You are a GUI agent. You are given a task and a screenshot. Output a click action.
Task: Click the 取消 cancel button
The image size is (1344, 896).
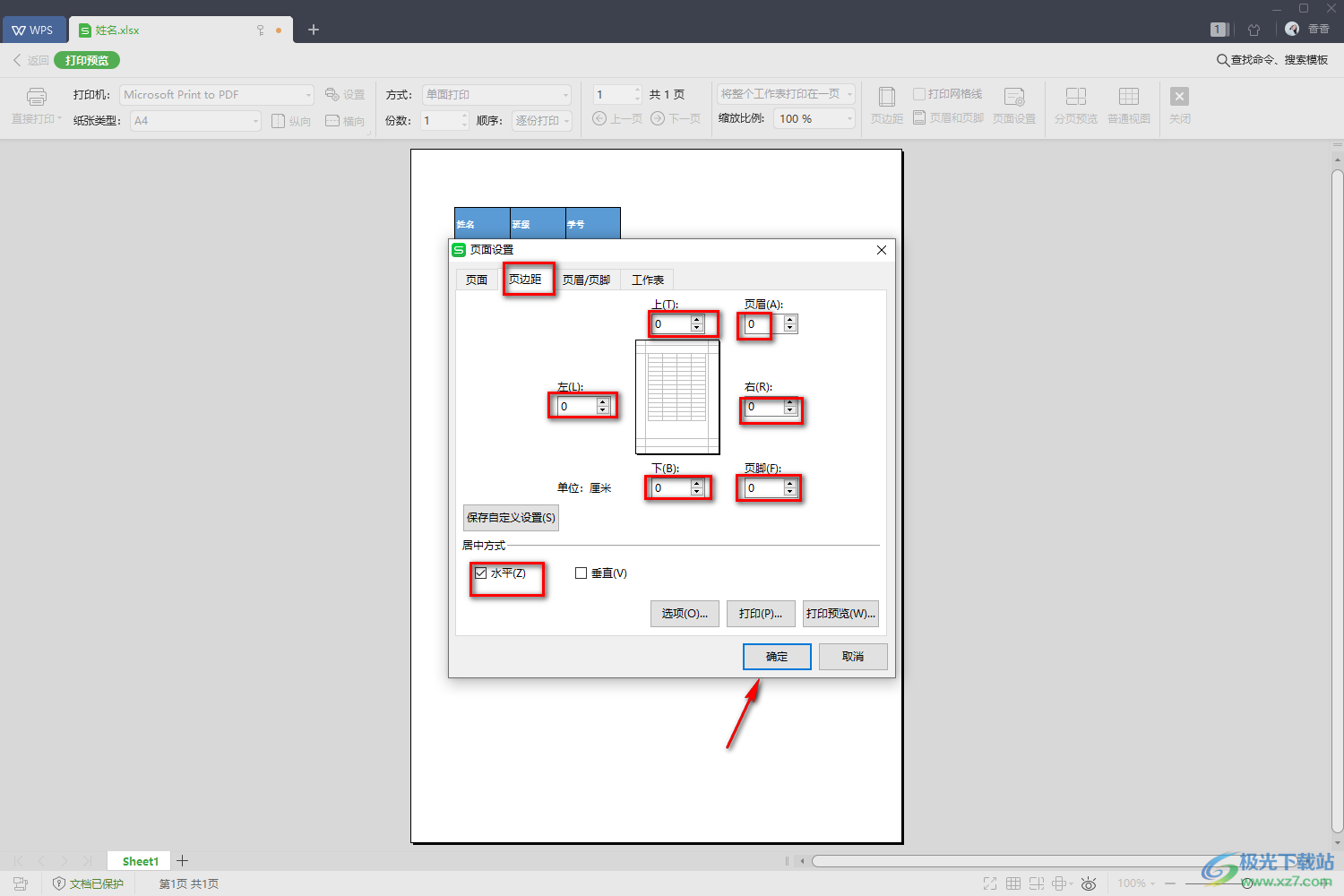click(853, 657)
